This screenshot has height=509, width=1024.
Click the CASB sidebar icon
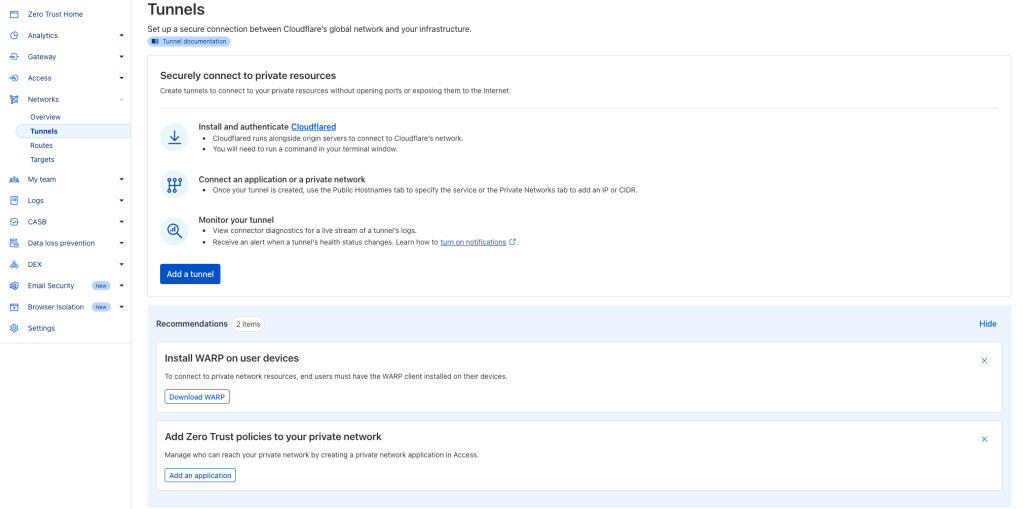click(x=14, y=222)
